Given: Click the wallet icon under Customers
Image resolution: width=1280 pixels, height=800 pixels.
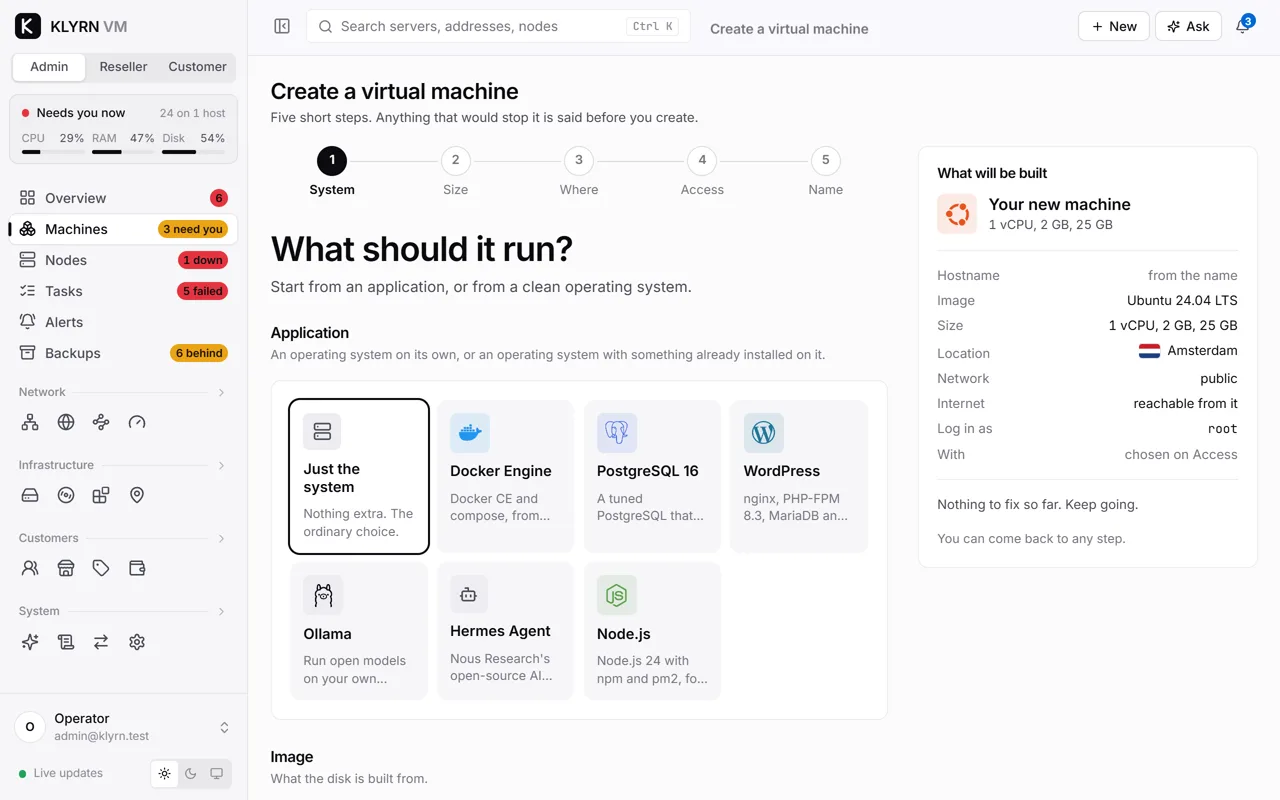Looking at the screenshot, I should tap(137, 568).
